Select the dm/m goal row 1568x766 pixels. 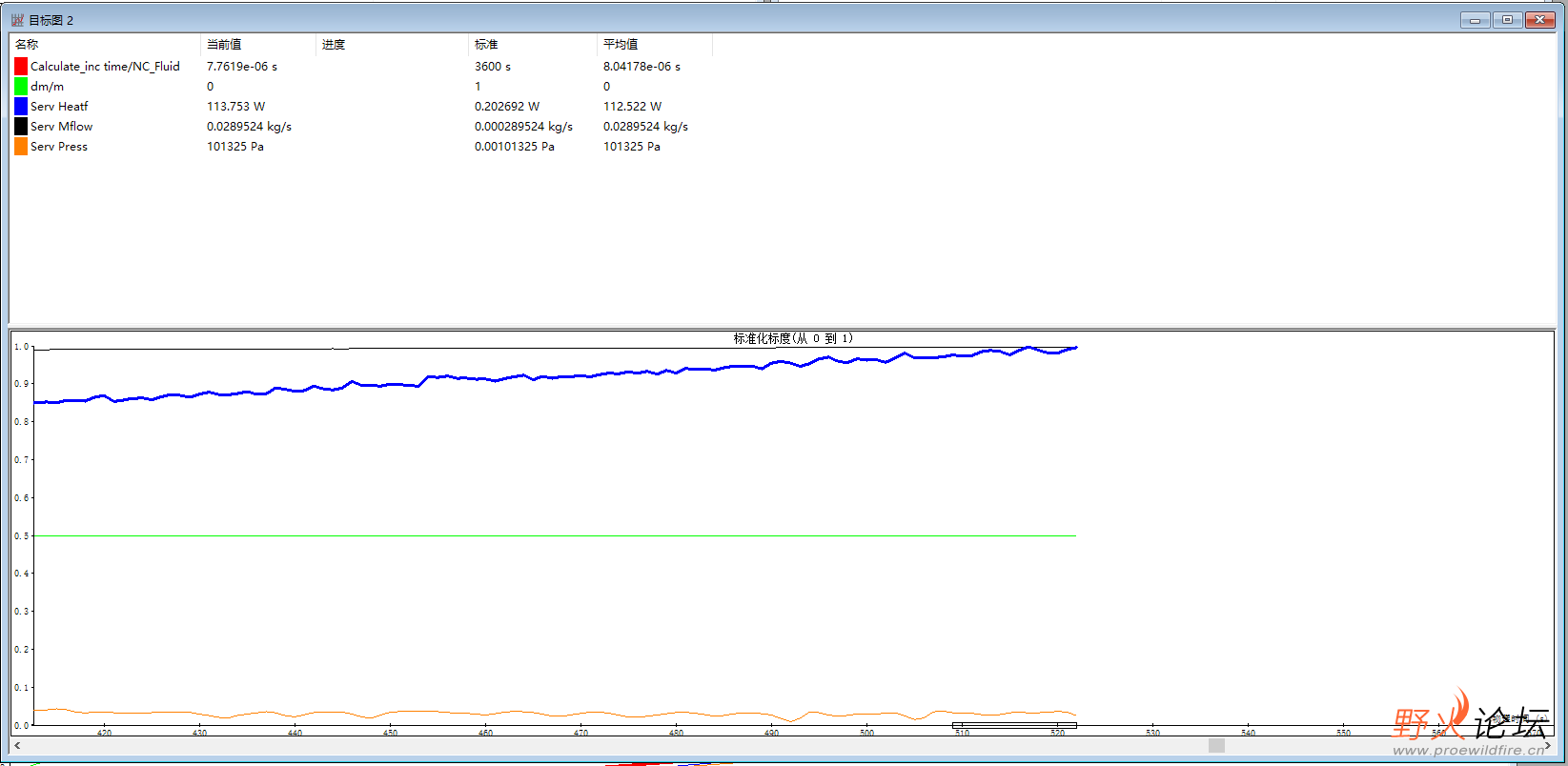pos(47,87)
